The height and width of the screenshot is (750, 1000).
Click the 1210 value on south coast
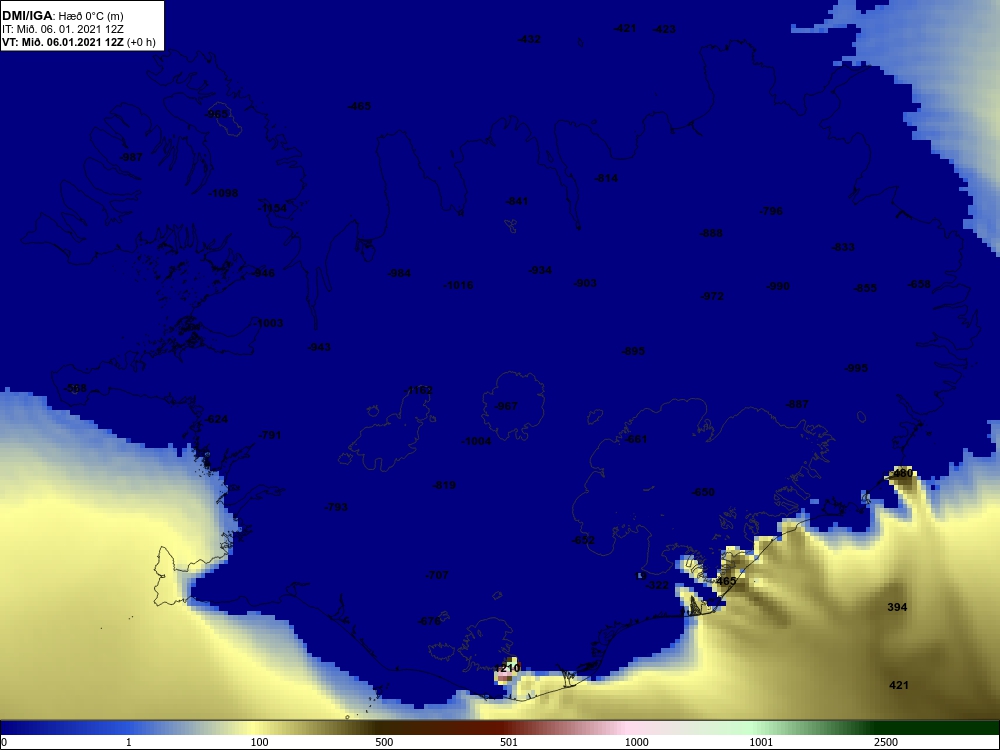507,668
